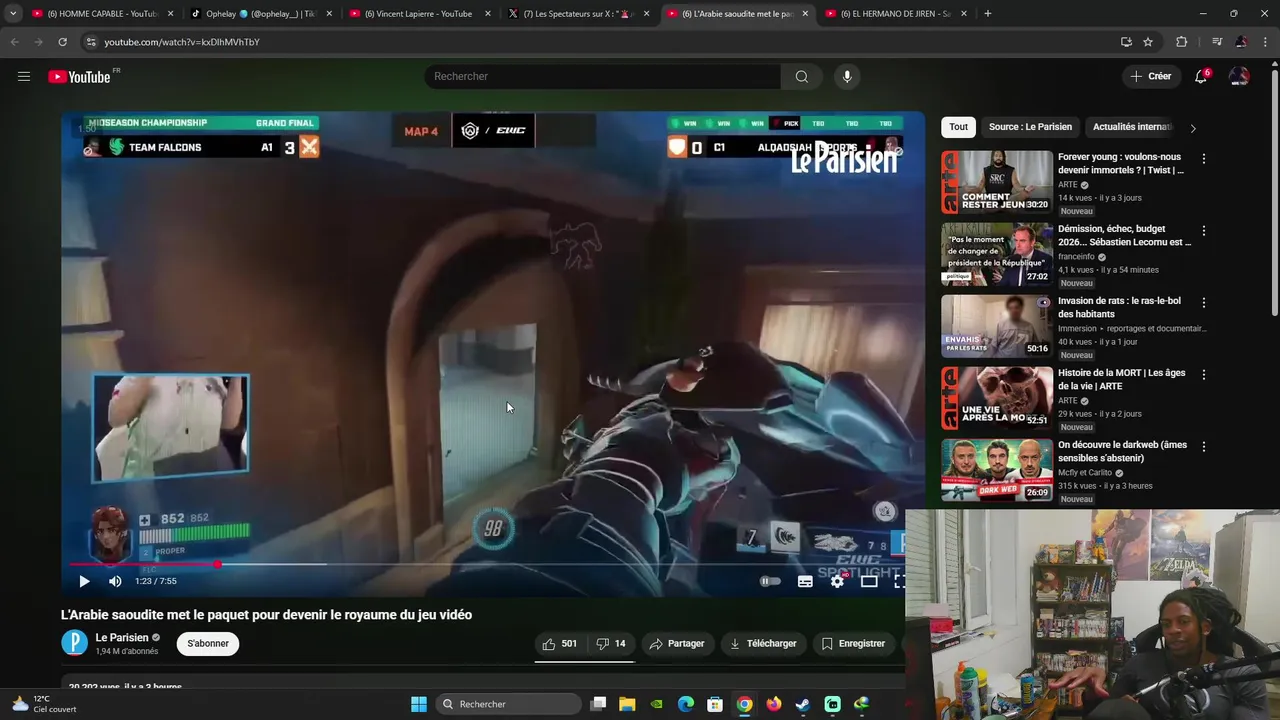1280x720 pixels.
Task: Open the Windows Start menu
Action: 419,704
